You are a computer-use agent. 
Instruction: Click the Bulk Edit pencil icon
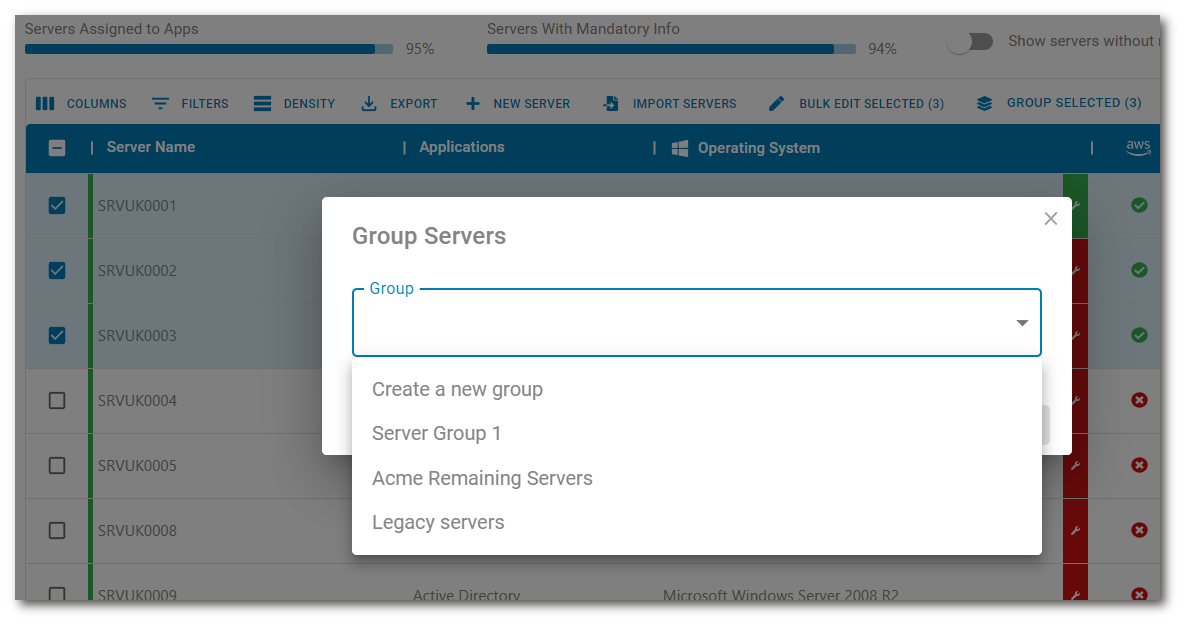[x=776, y=103]
